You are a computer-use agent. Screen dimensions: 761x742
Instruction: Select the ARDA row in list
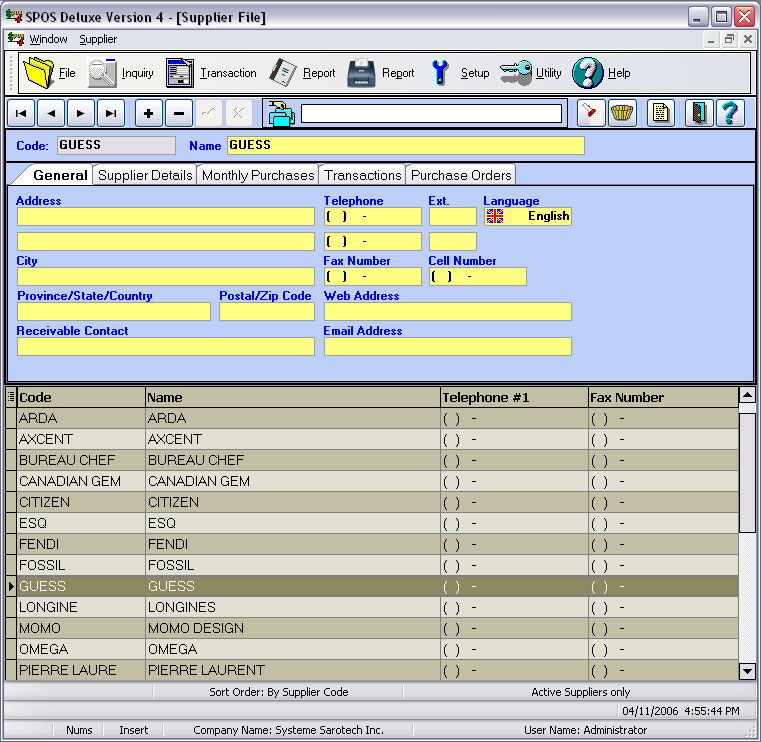372,418
